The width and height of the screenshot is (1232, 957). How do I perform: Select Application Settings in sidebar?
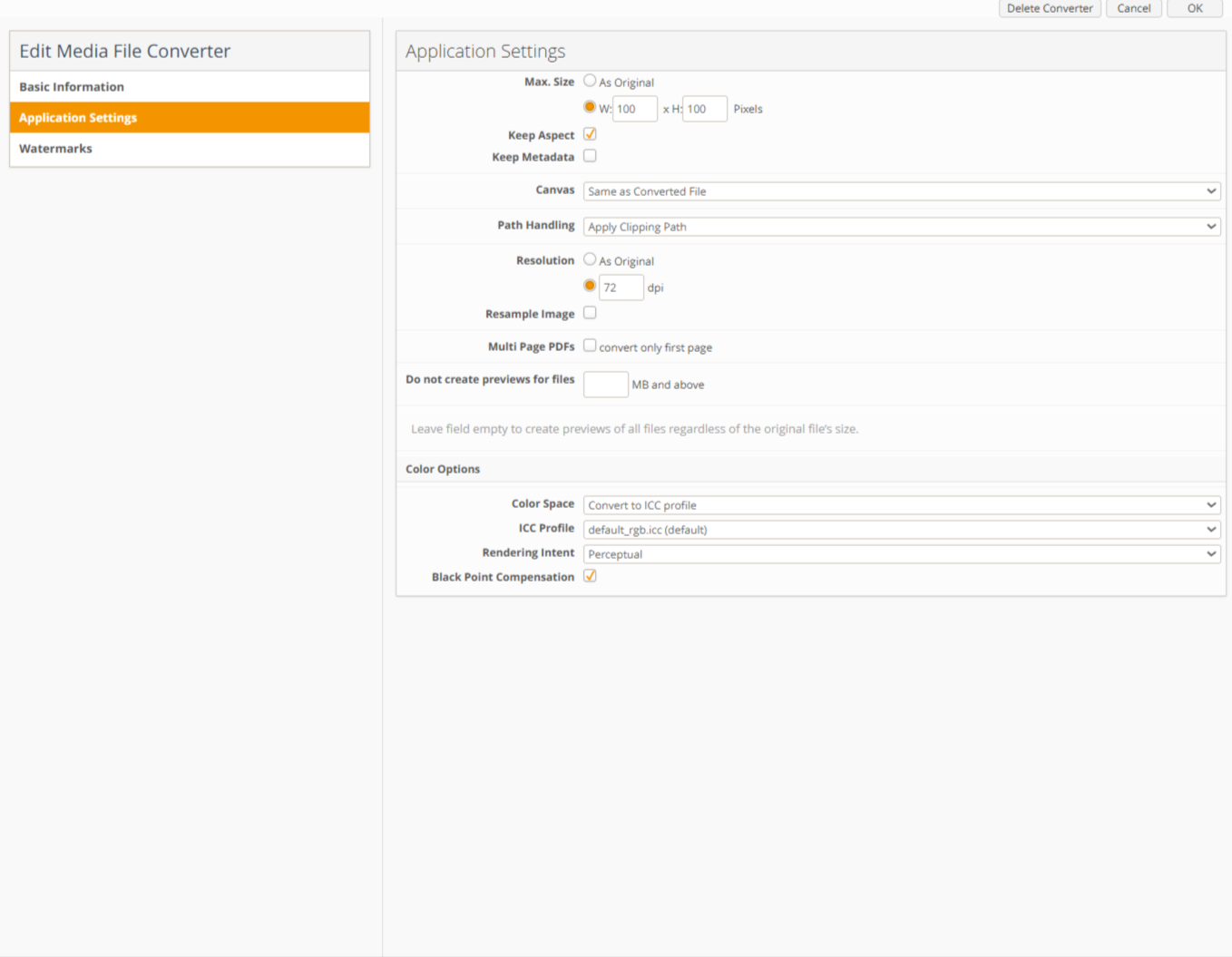tap(190, 118)
